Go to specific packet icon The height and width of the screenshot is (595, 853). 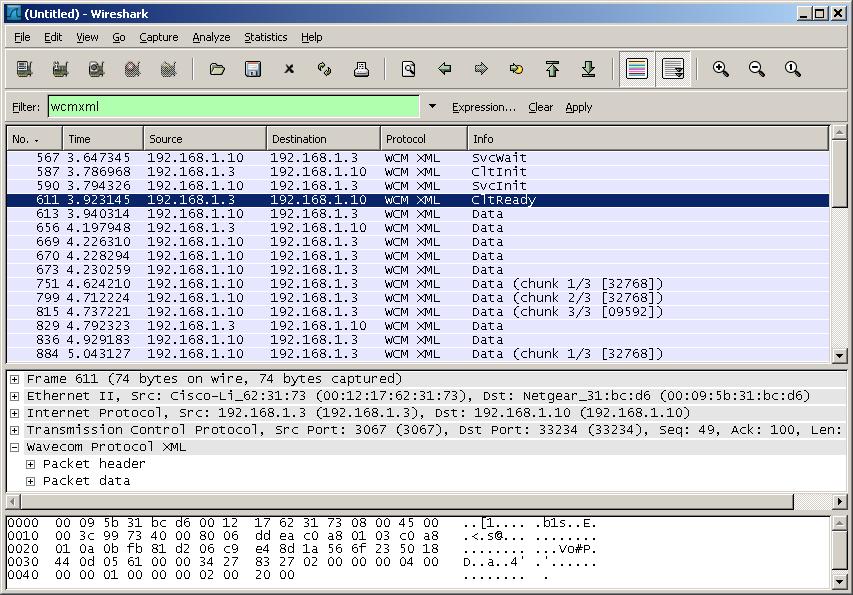point(516,69)
